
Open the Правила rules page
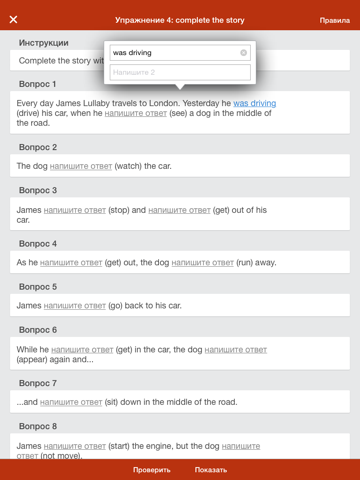[335, 20]
